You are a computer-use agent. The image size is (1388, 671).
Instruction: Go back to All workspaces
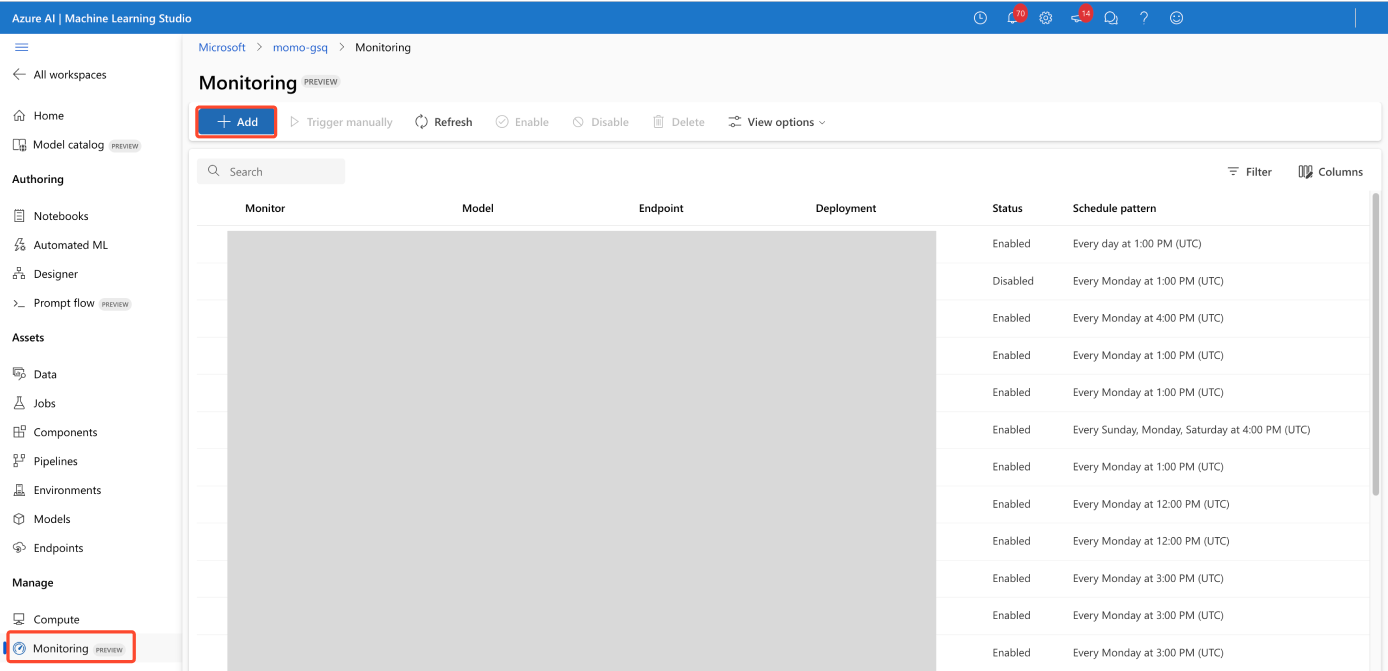(x=69, y=75)
